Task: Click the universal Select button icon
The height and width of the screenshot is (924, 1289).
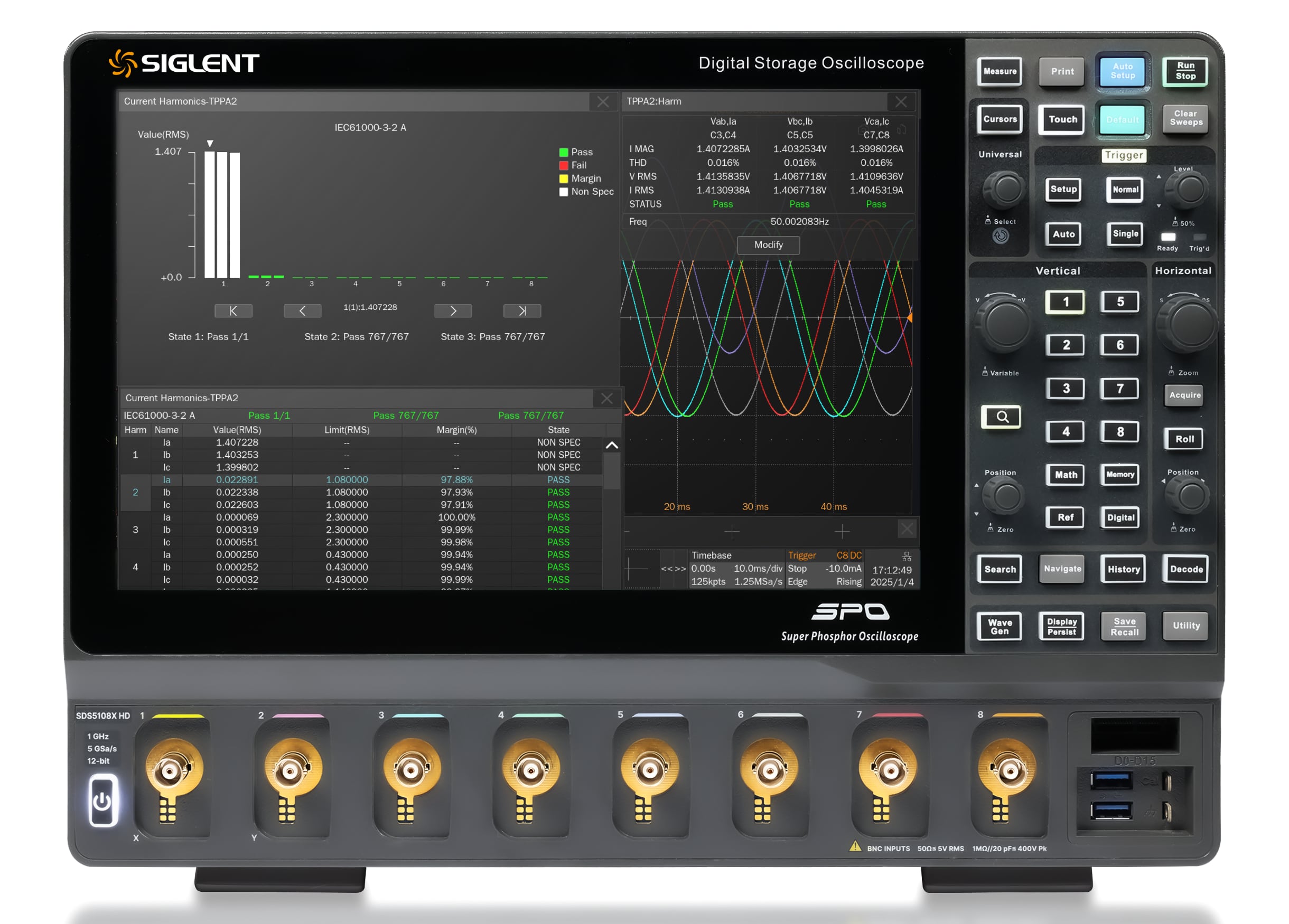Action: [x=1000, y=235]
